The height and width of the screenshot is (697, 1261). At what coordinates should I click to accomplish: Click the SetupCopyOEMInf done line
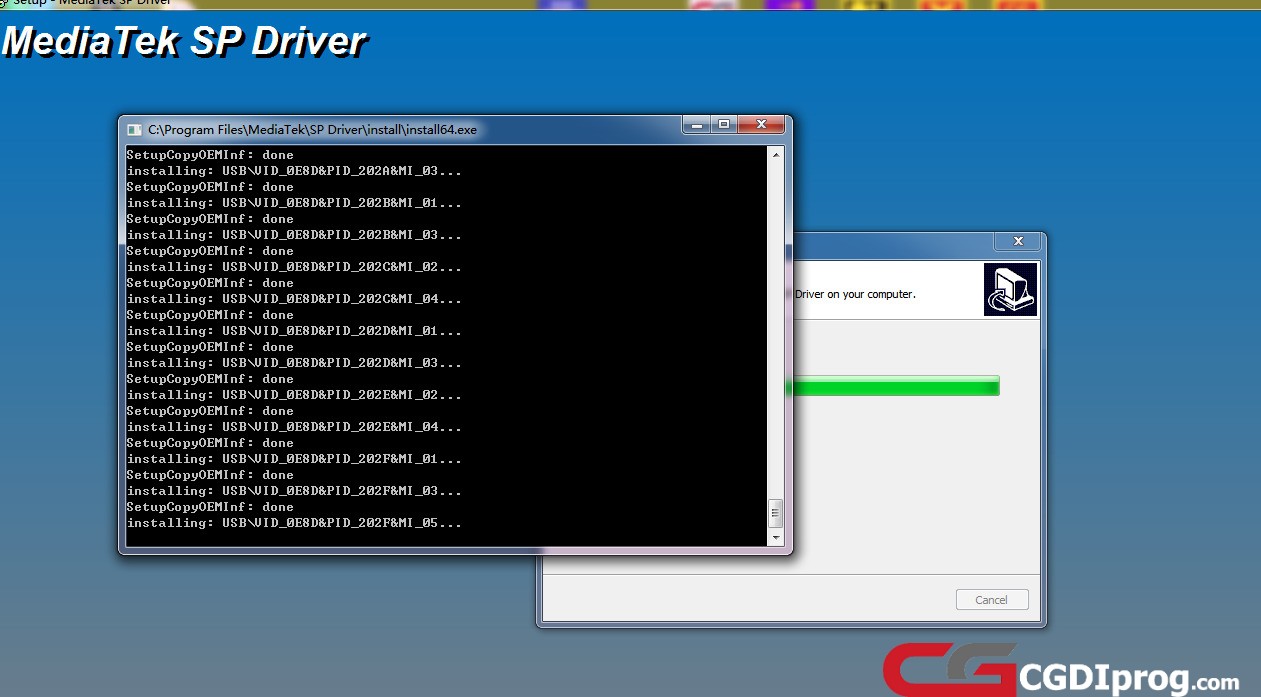click(x=210, y=506)
